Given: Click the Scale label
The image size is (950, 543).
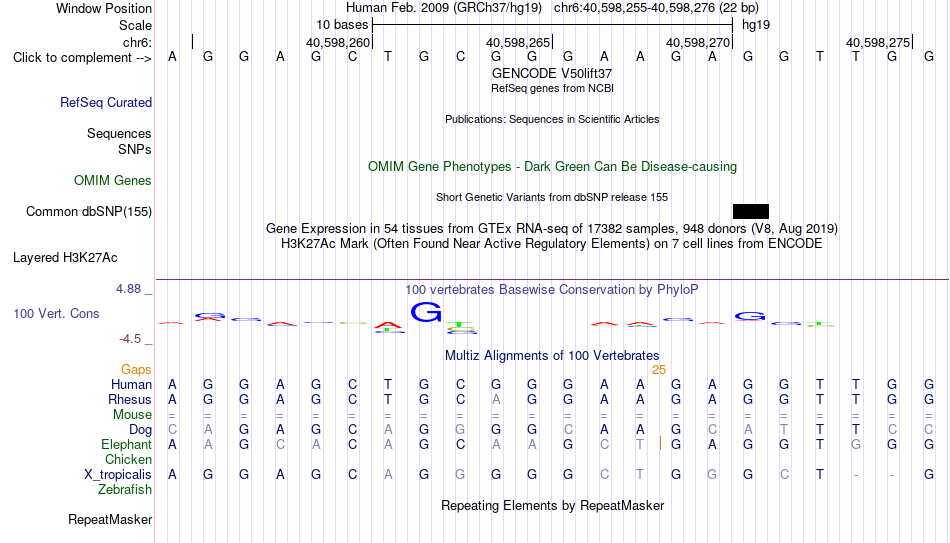Looking at the screenshot, I should (135, 25).
